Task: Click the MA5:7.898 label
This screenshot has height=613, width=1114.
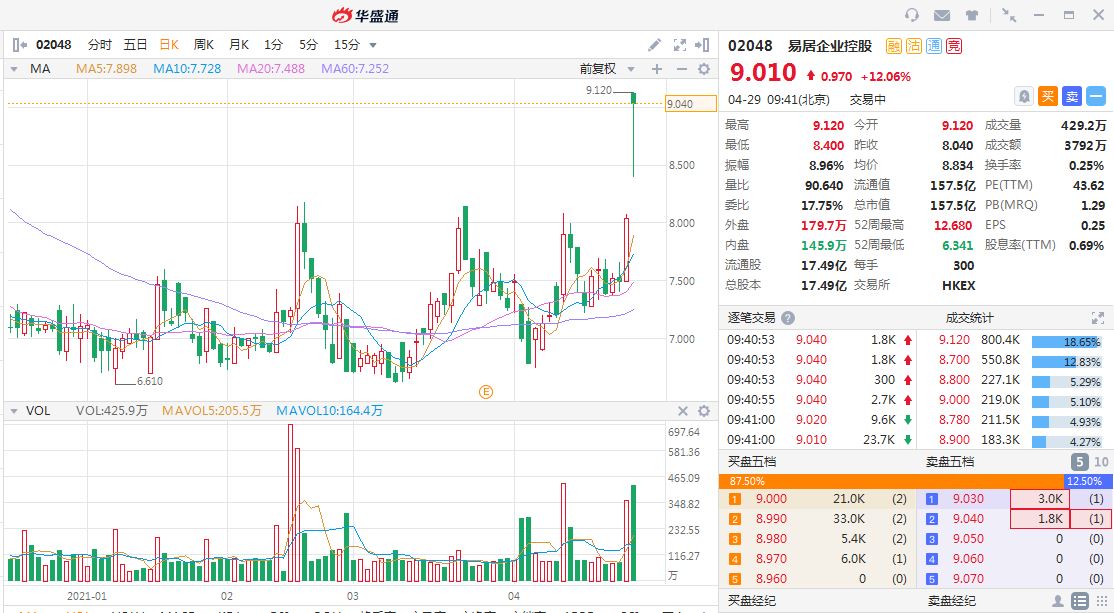Action: (107, 69)
